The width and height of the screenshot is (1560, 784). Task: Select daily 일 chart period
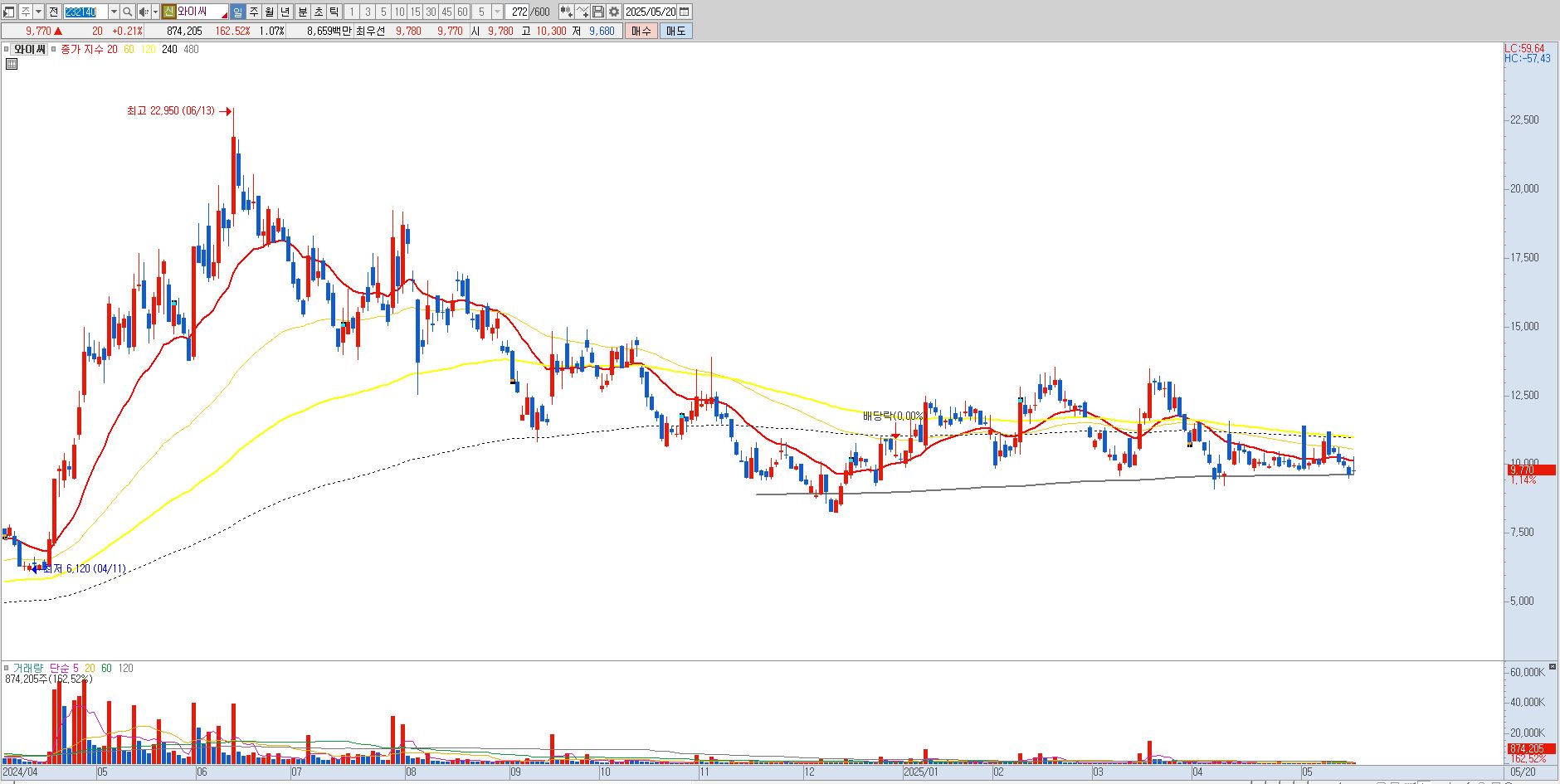(x=237, y=12)
